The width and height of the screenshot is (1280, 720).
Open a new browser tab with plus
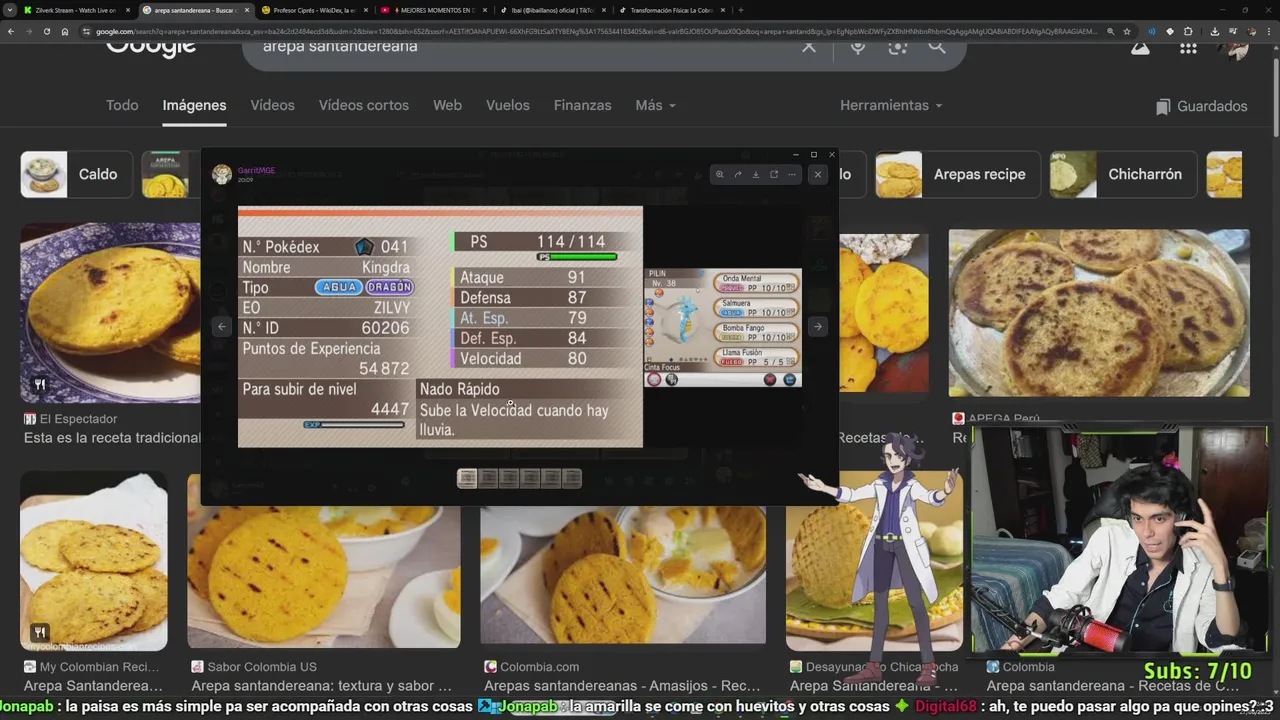740,10
